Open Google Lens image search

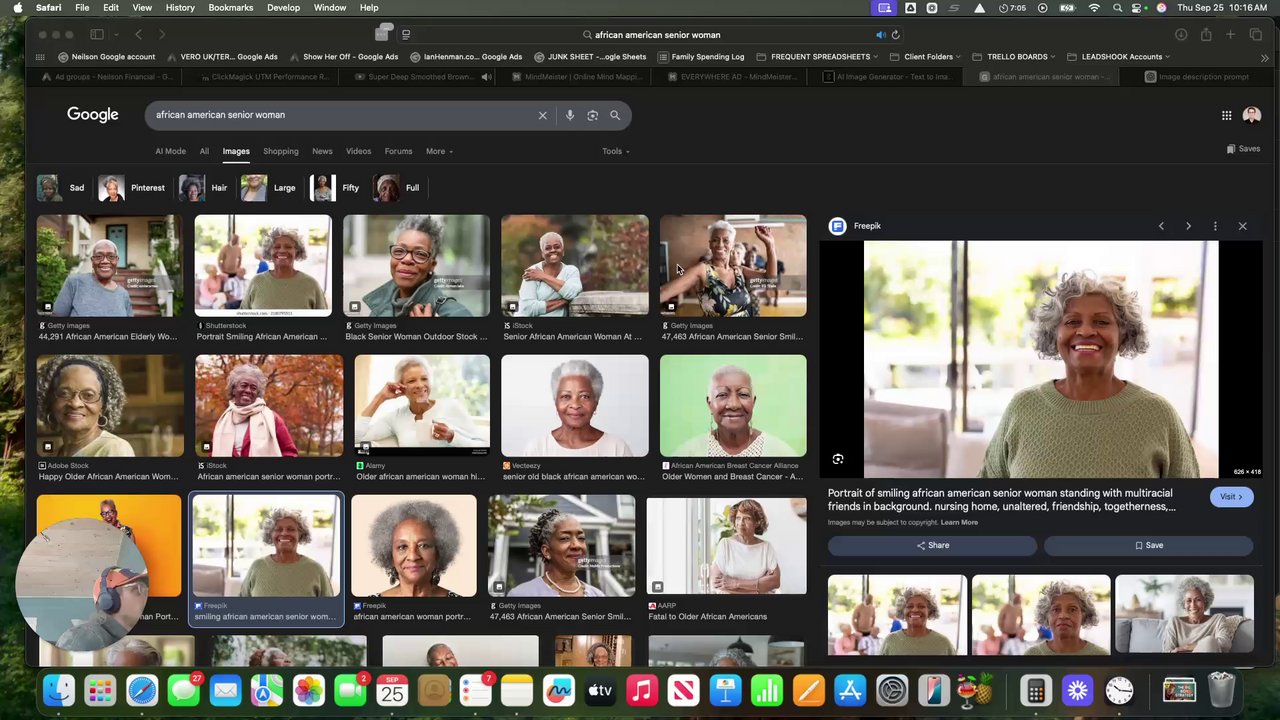pos(592,115)
